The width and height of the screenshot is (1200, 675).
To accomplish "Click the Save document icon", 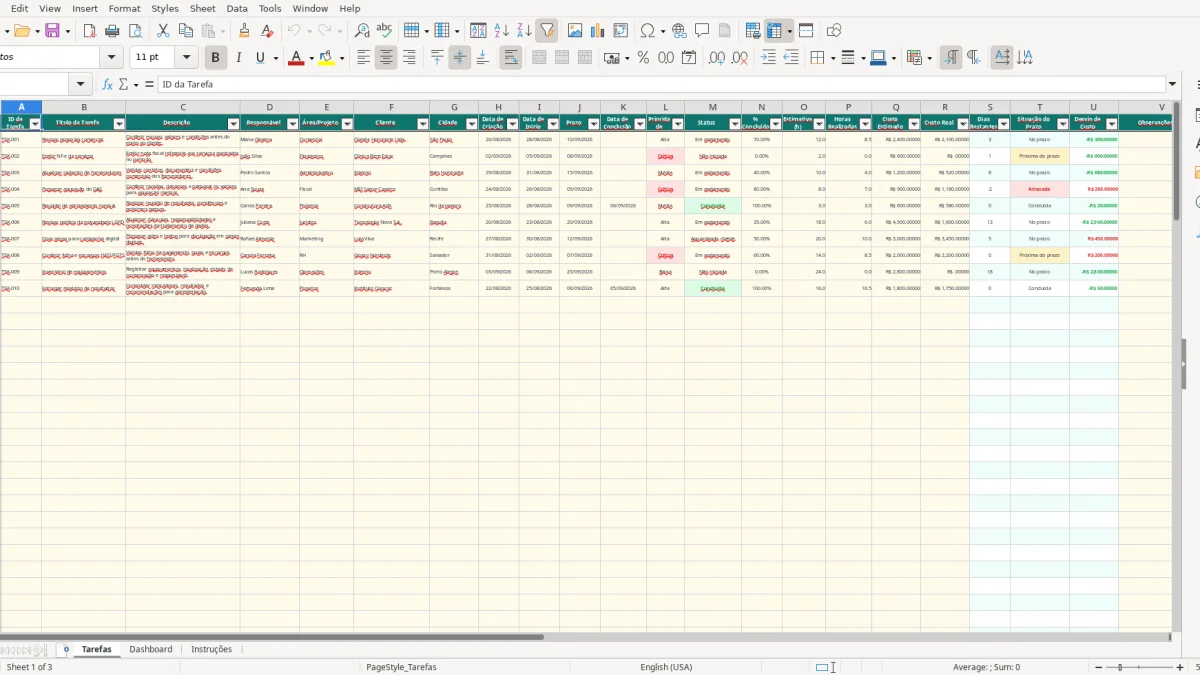I will [52, 31].
